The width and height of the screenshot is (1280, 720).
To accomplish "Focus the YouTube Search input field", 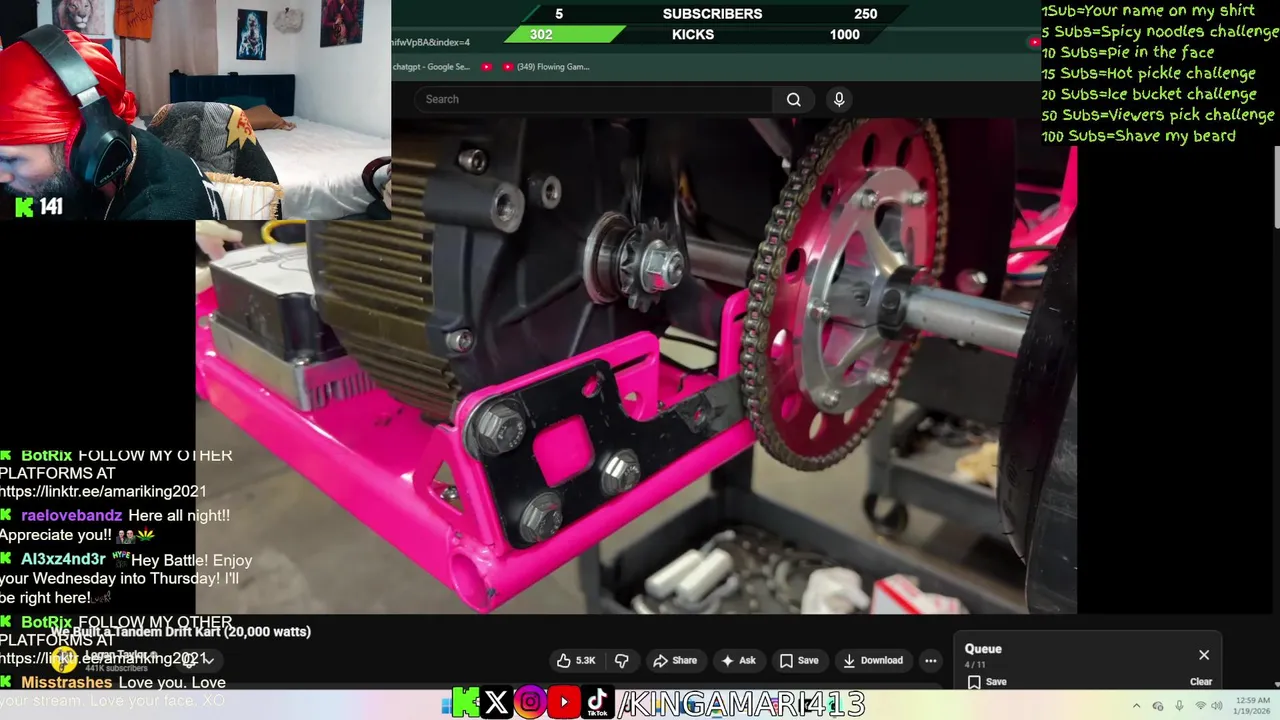I will click(594, 99).
